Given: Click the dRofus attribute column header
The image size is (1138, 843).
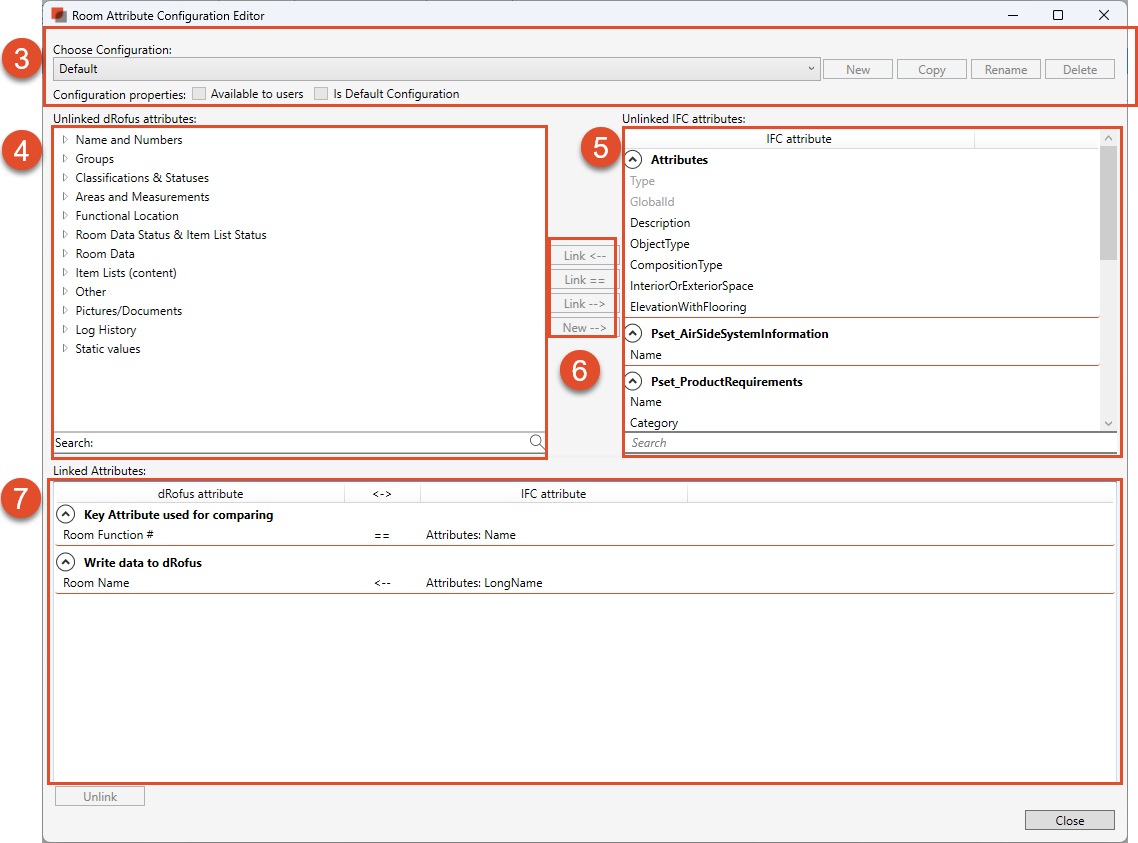Looking at the screenshot, I should pos(200,494).
